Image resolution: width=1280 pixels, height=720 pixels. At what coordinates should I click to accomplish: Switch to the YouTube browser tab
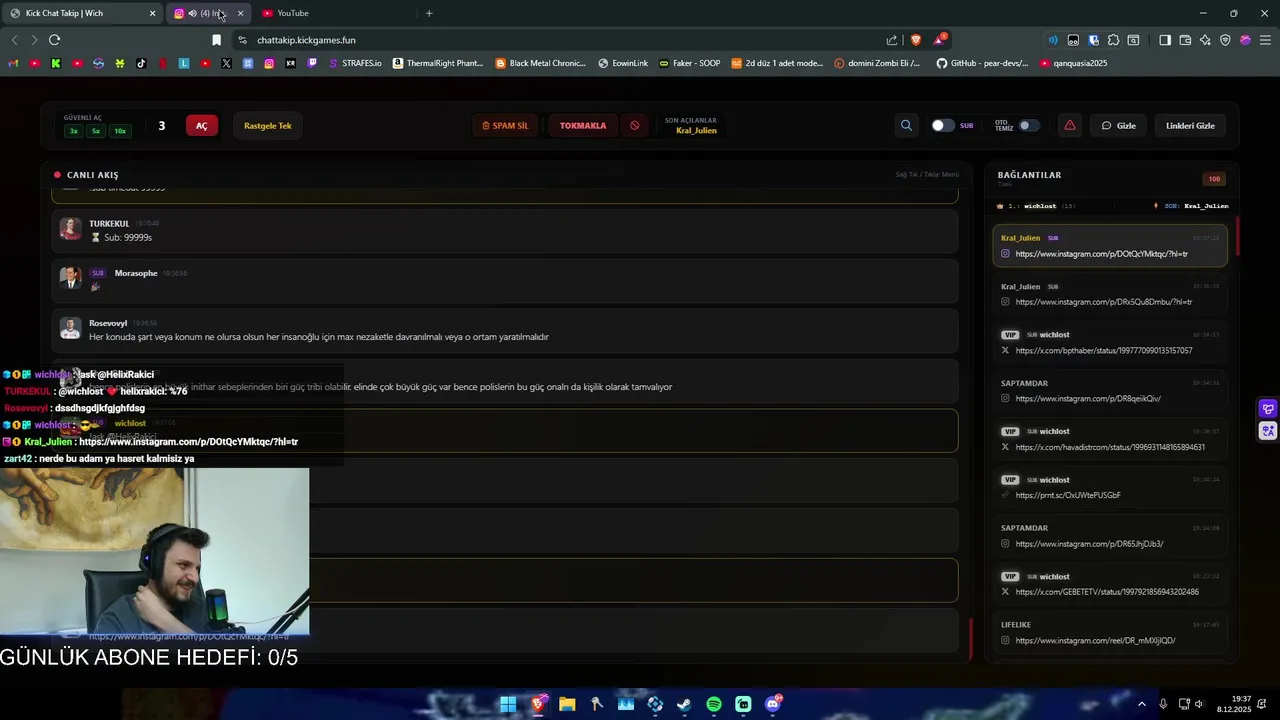coord(335,13)
